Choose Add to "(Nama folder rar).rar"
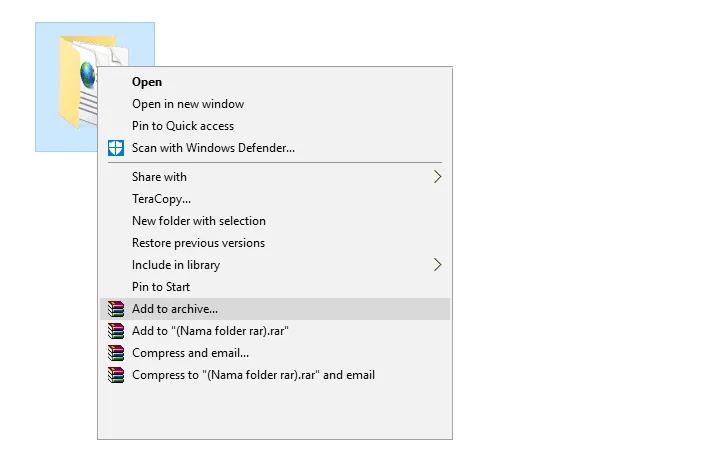The width and height of the screenshot is (705, 456). click(275, 331)
